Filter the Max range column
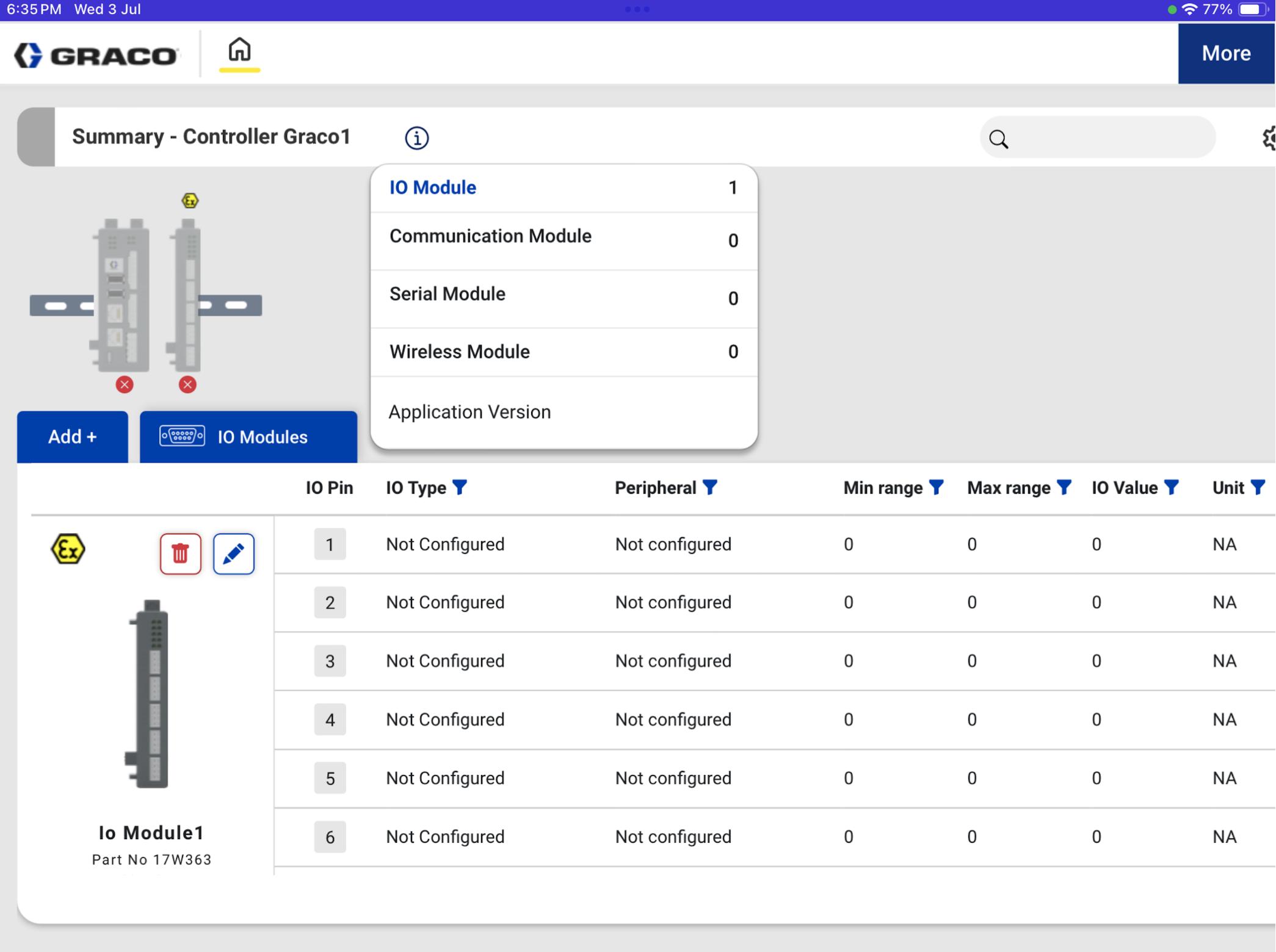This screenshot has height=952, width=1276. (x=1064, y=487)
